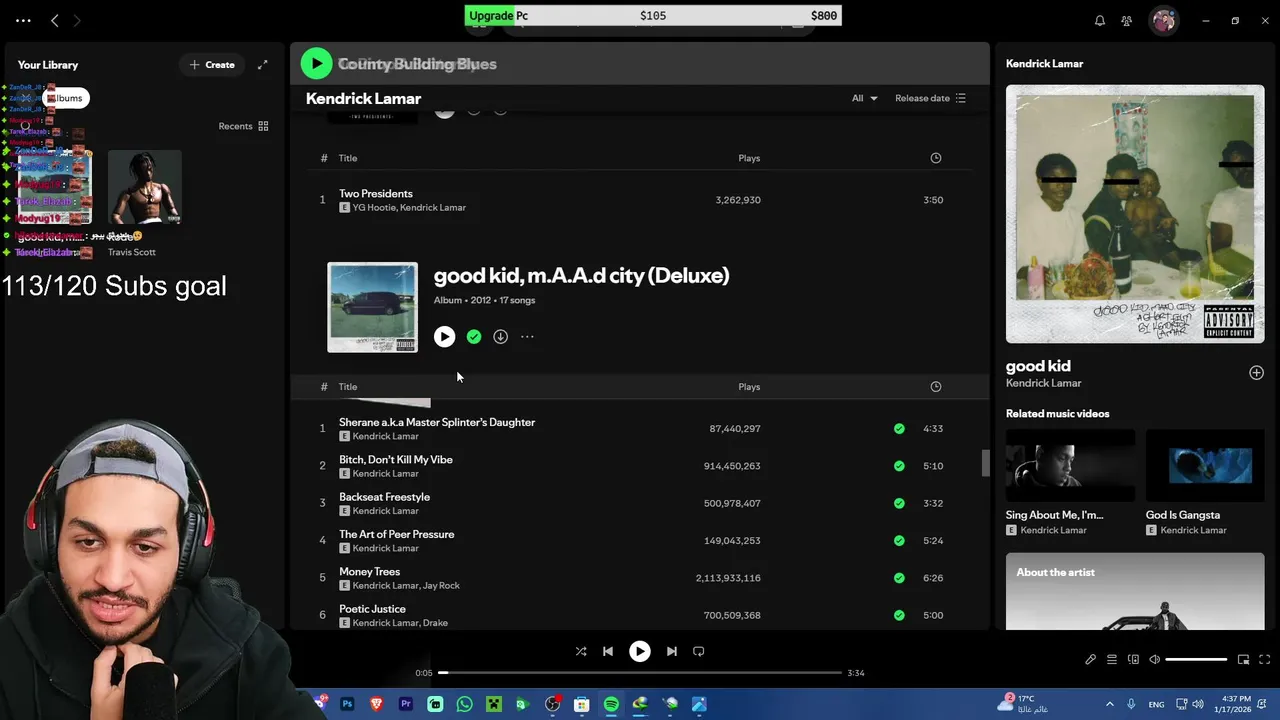The height and width of the screenshot is (720, 1280).
Task: Mute the Spotify volume speaker icon
Action: 1154,660
